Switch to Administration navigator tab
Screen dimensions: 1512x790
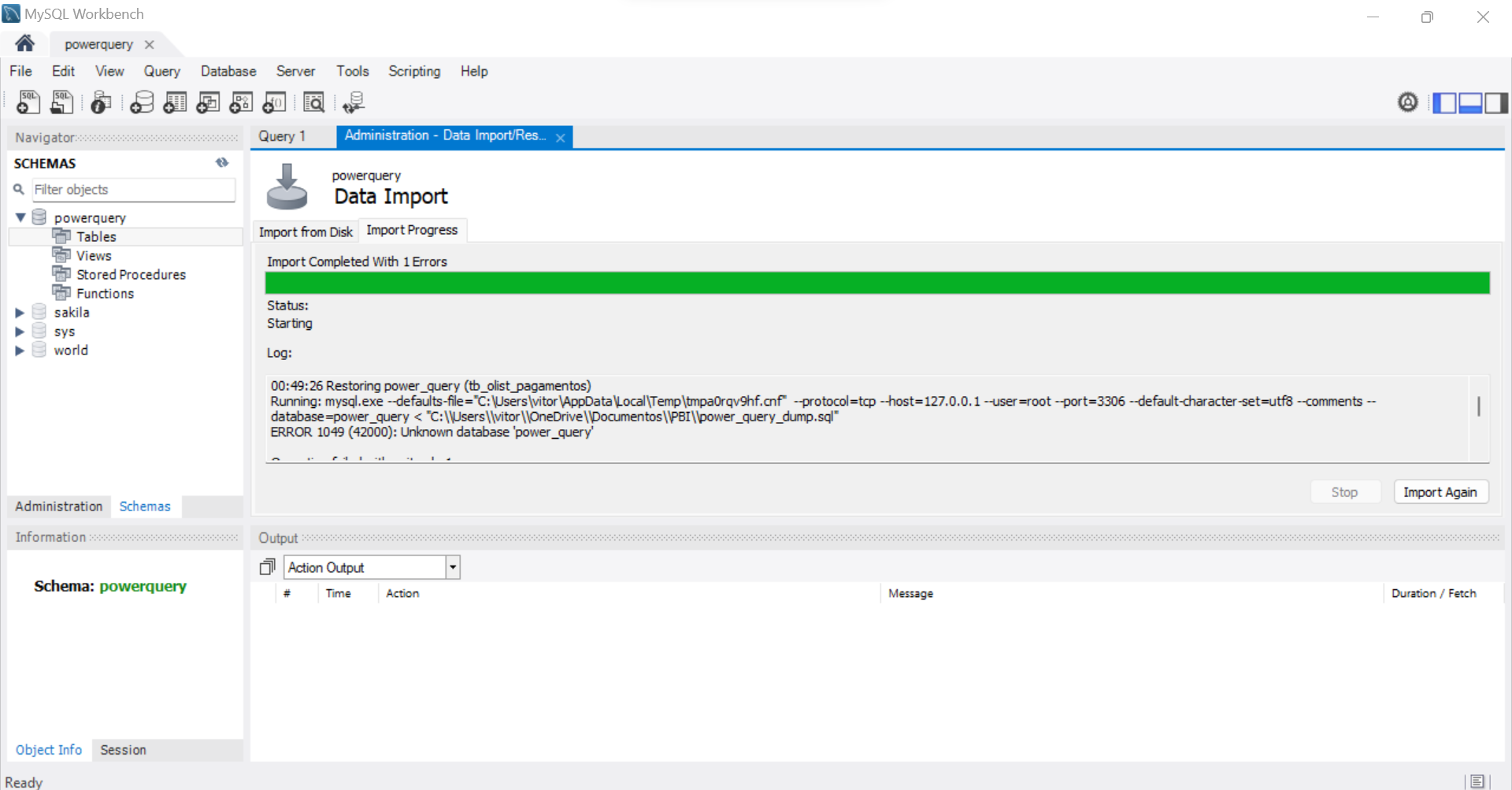[x=59, y=506]
